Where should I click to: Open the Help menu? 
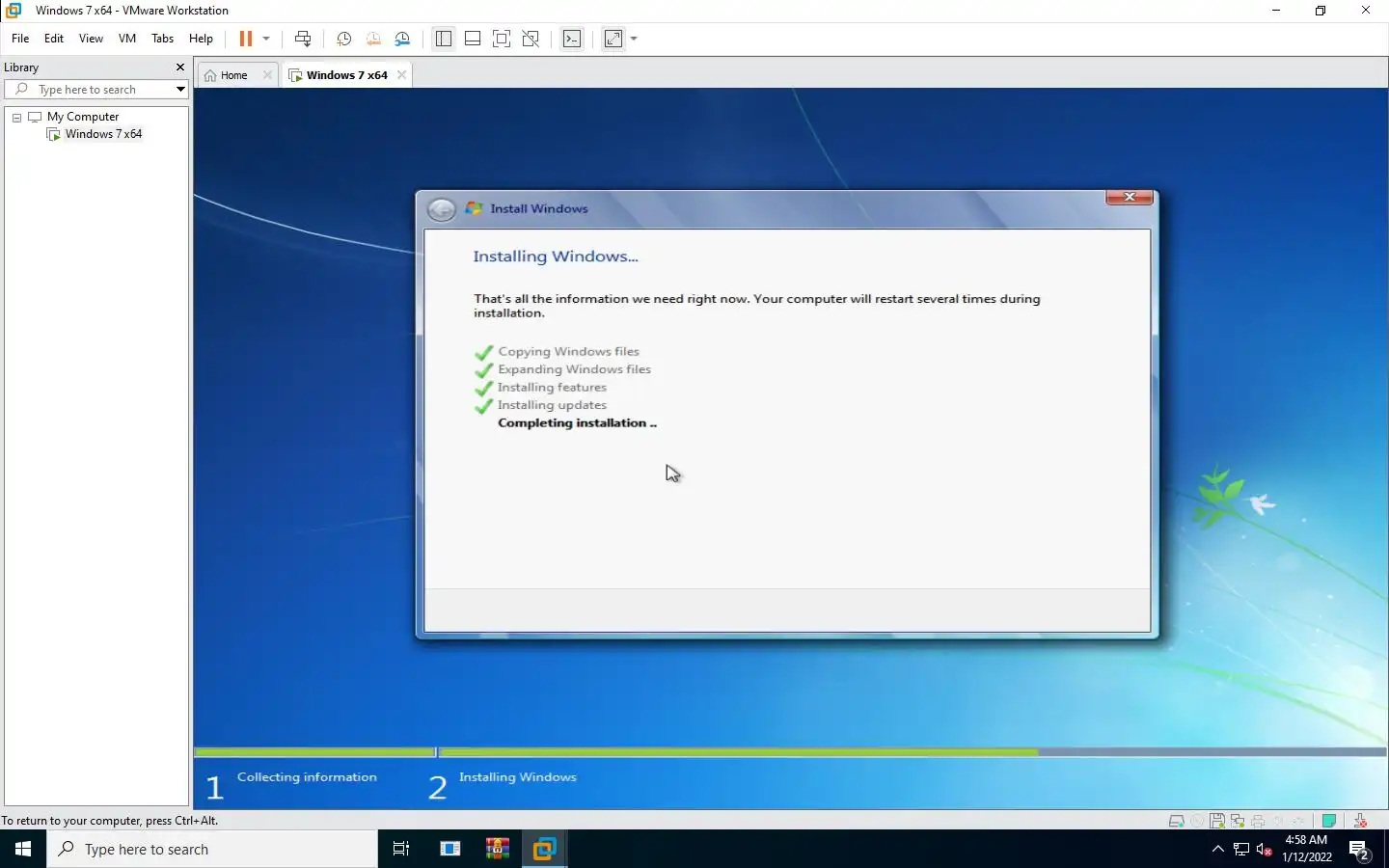click(x=201, y=39)
